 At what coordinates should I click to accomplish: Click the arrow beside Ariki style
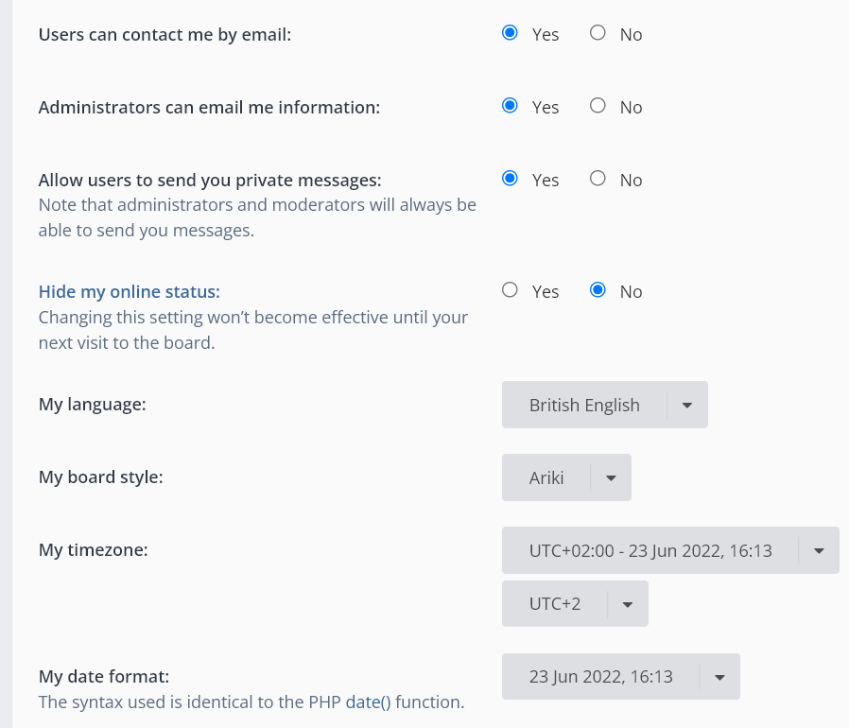click(611, 478)
